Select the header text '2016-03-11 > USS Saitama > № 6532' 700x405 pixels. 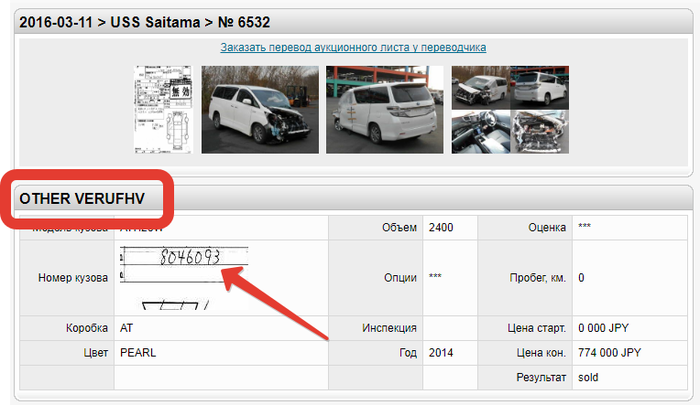[145, 22]
